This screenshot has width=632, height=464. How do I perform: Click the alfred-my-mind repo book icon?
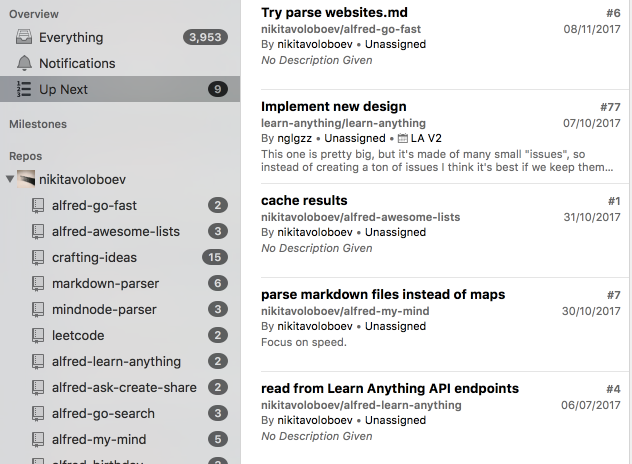[x=38, y=439]
